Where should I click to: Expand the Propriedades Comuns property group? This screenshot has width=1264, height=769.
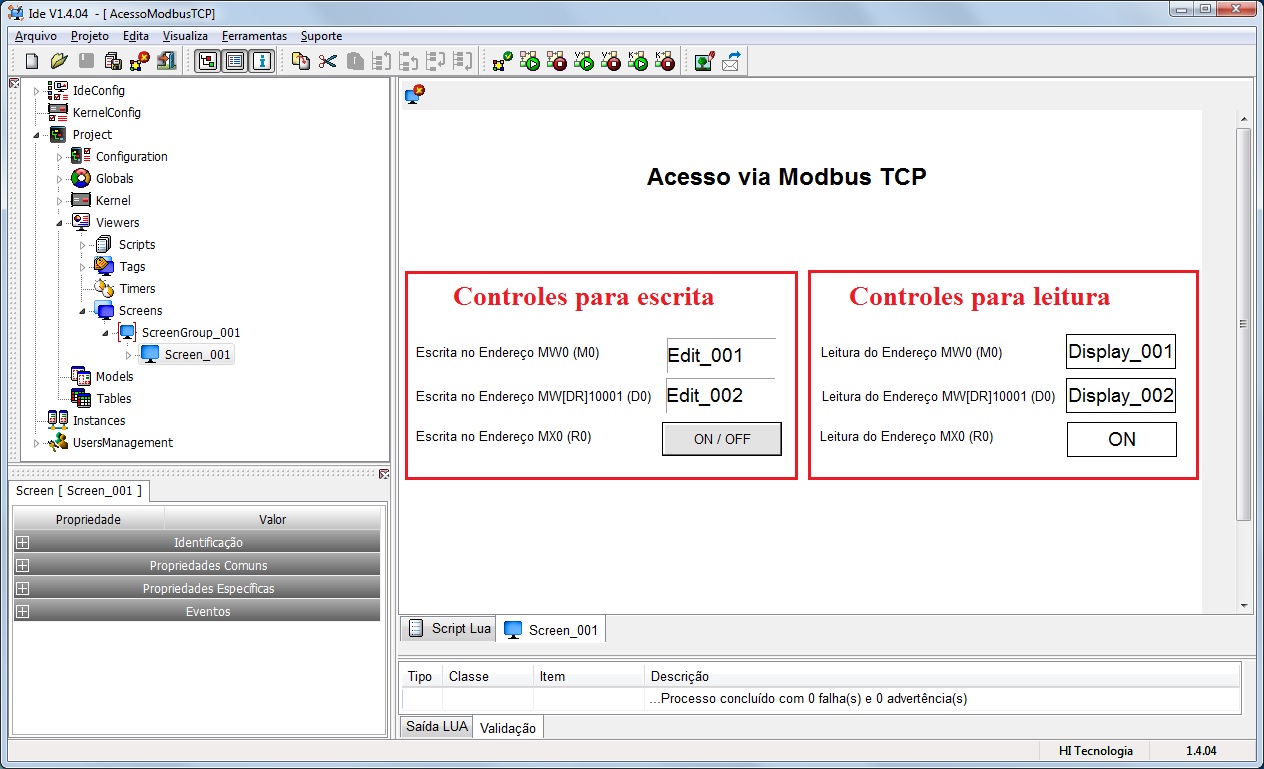23,565
